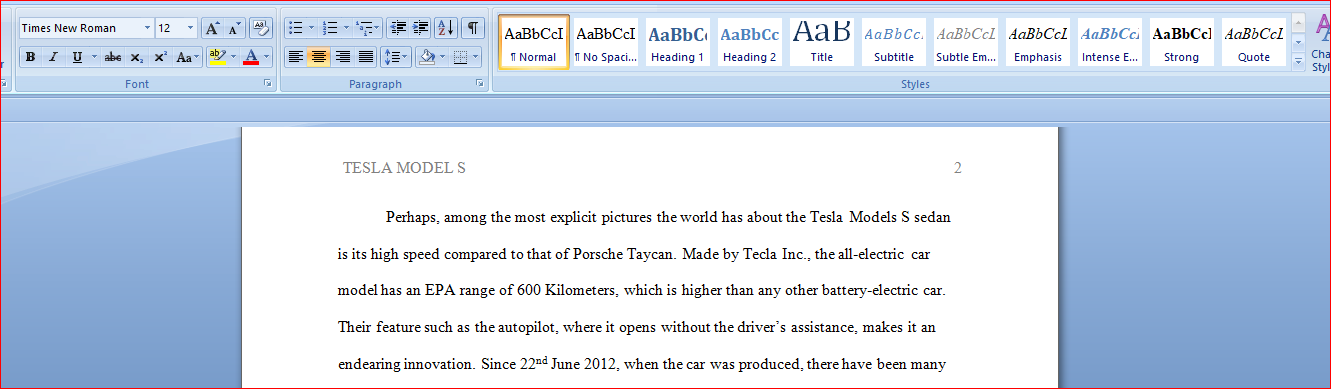1331x389 pixels.
Task: Expand the full styles gallery
Action: point(1299,62)
